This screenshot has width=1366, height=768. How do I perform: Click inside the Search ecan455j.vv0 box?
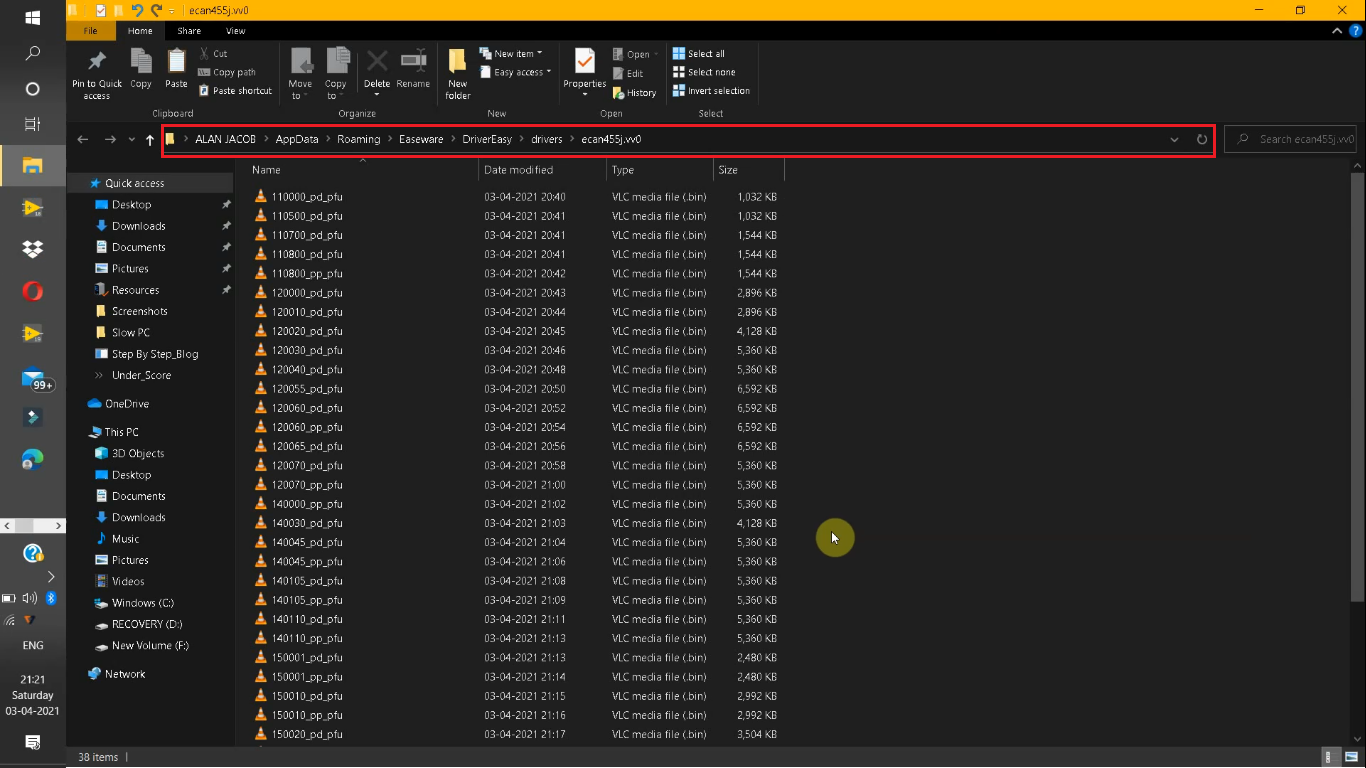[1290, 139]
